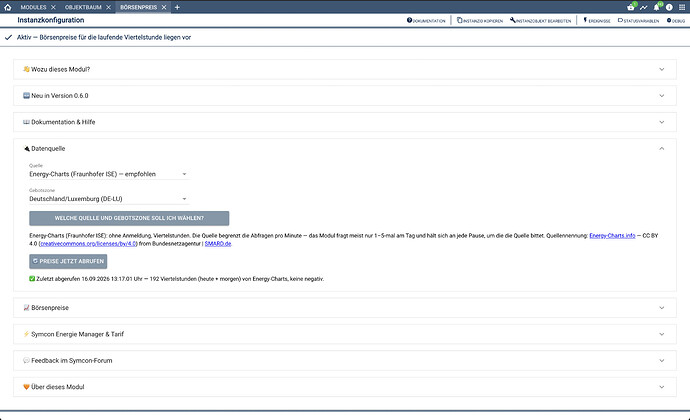This screenshot has width=690, height=420.
Task: Open the store basket icon
Action: point(631,7)
